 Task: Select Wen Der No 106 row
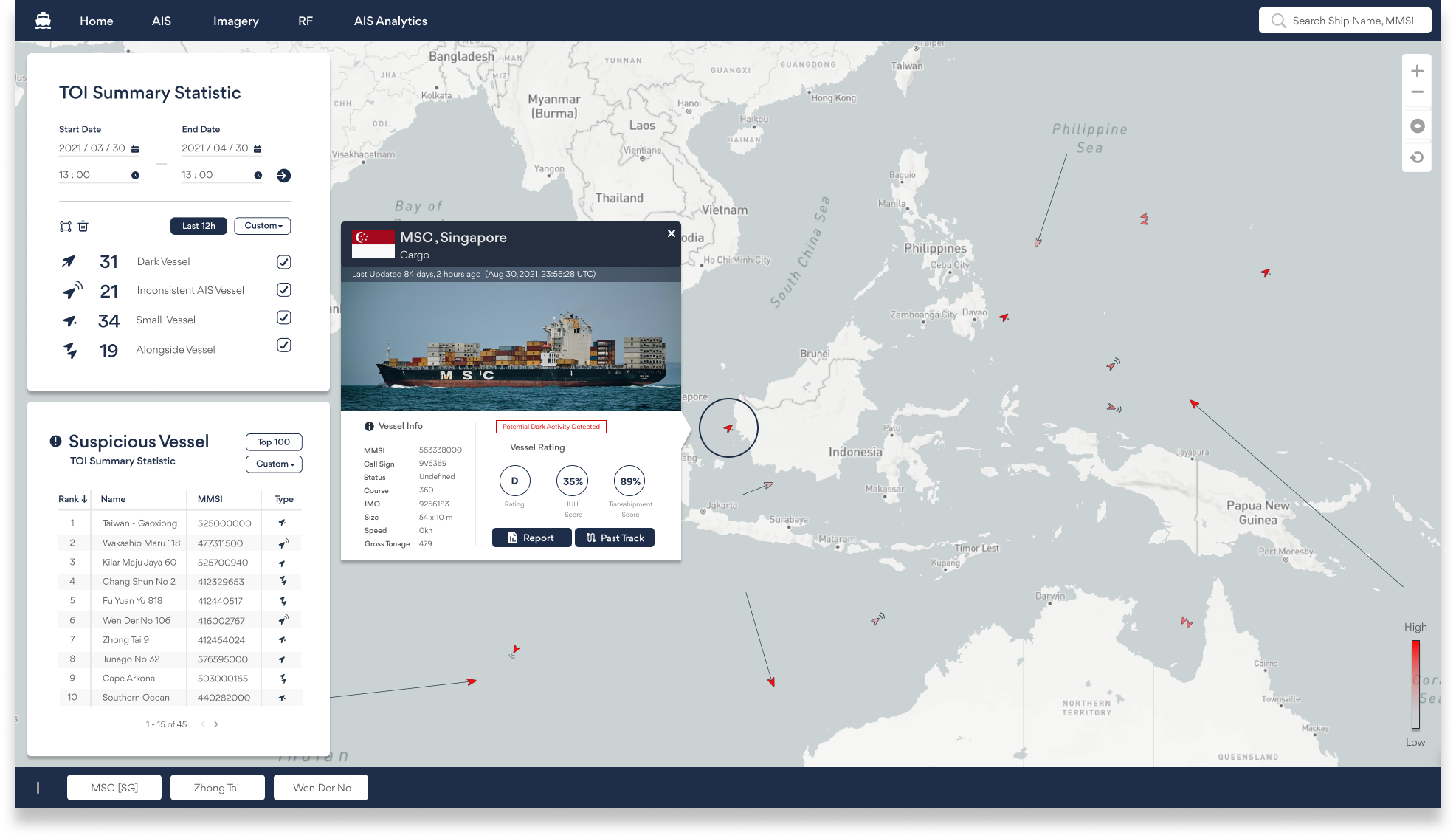tap(180, 621)
